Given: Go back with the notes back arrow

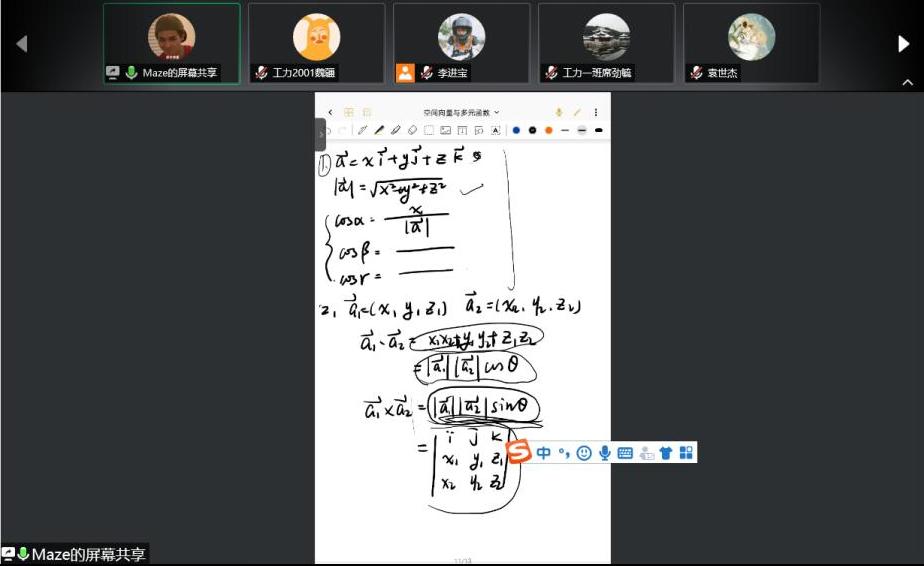Looking at the screenshot, I should pyautogui.click(x=330, y=112).
